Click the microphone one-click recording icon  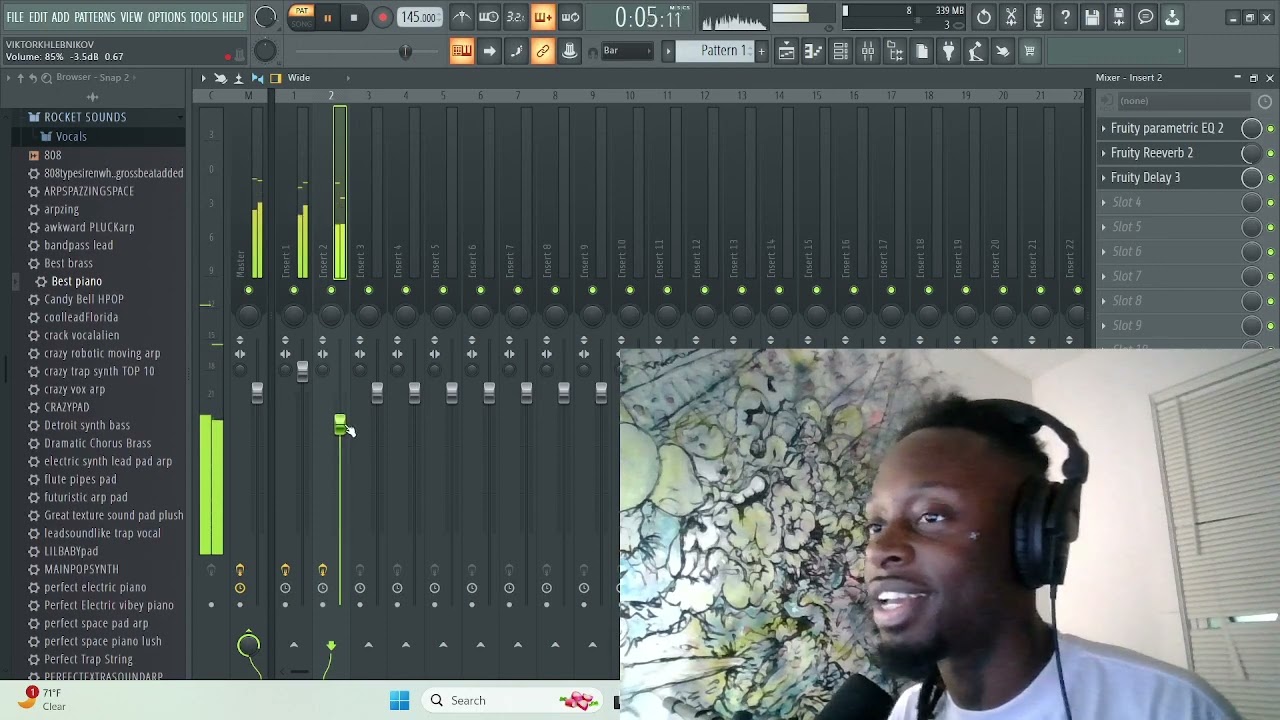(1038, 17)
